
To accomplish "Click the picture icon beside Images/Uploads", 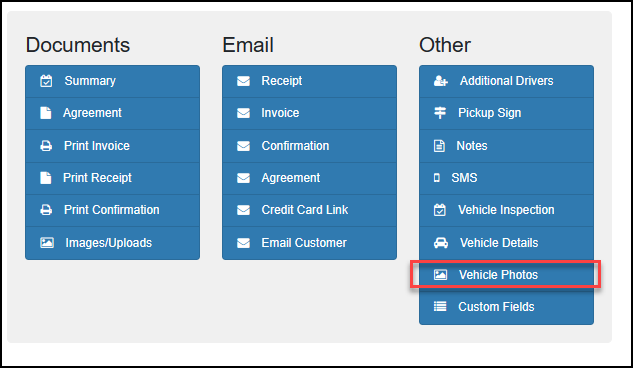I will [x=47, y=243].
